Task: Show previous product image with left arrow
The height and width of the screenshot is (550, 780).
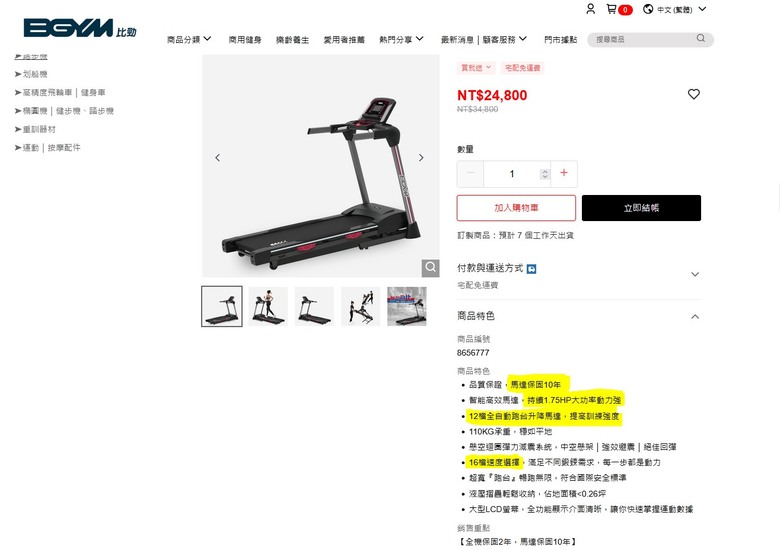Action: tap(217, 158)
